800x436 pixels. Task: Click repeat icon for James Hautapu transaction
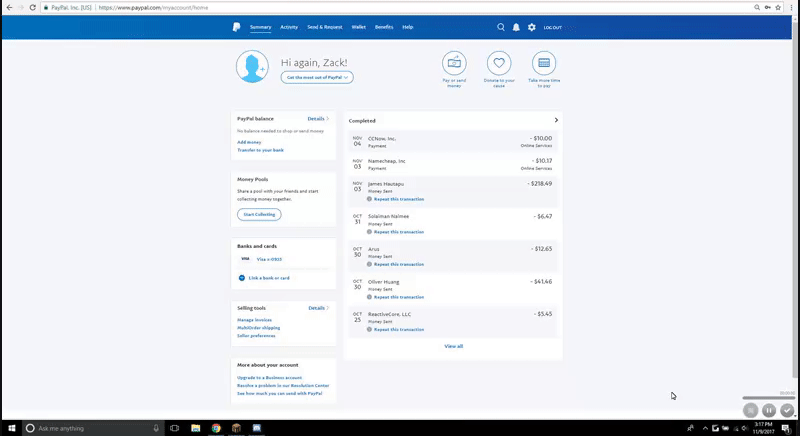click(369, 199)
